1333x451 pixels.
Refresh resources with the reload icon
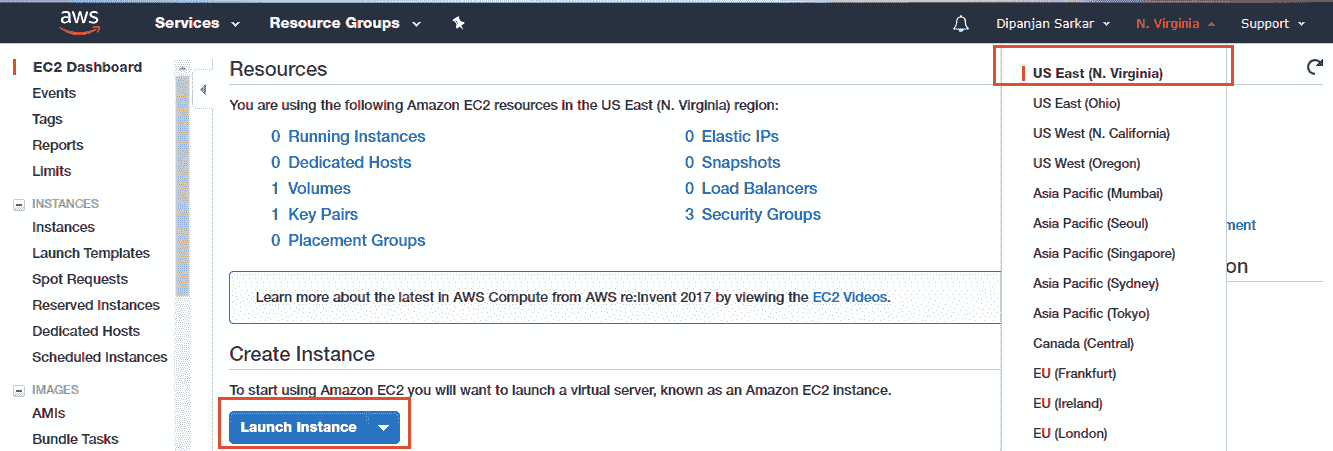tap(1315, 67)
